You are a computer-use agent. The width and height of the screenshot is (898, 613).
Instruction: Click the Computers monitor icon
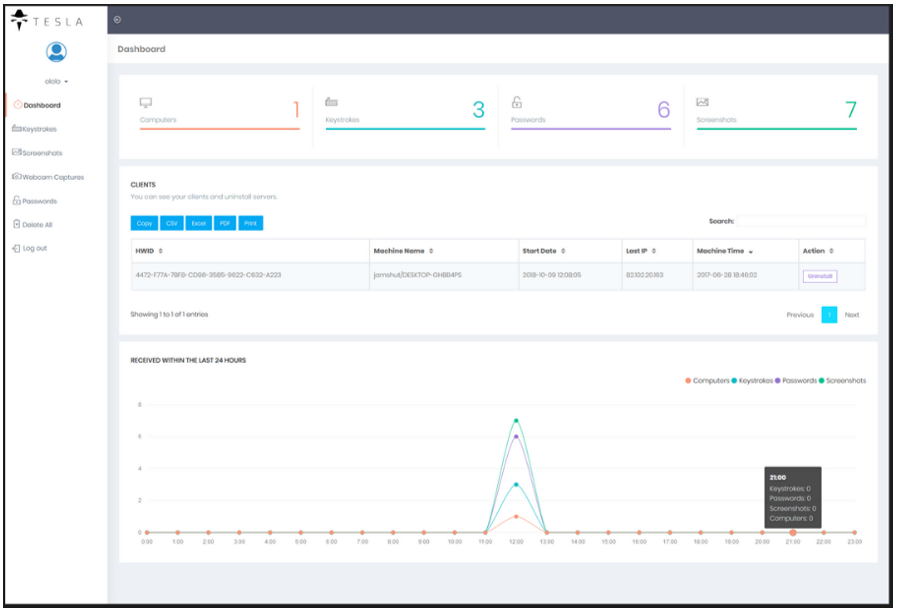click(145, 102)
